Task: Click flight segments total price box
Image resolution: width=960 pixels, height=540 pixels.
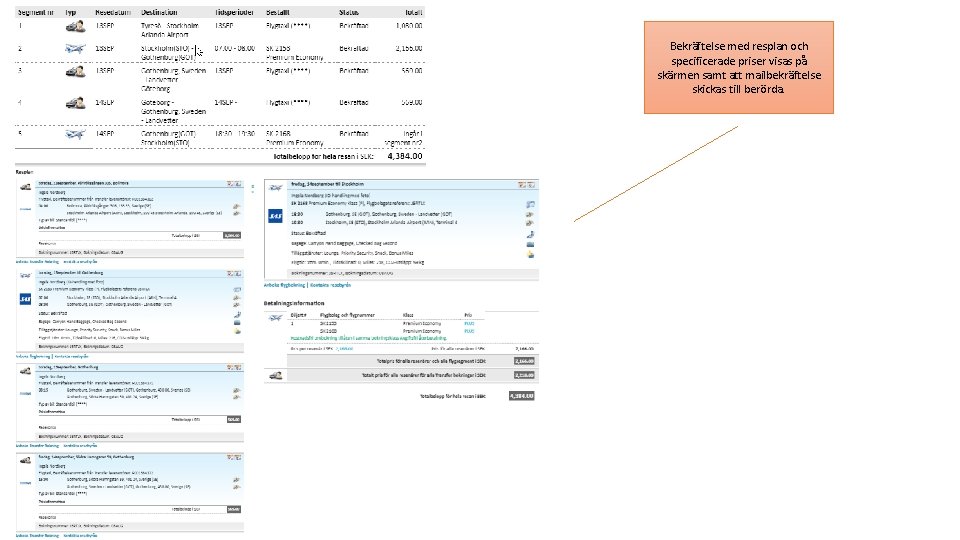Action: (524, 361)
